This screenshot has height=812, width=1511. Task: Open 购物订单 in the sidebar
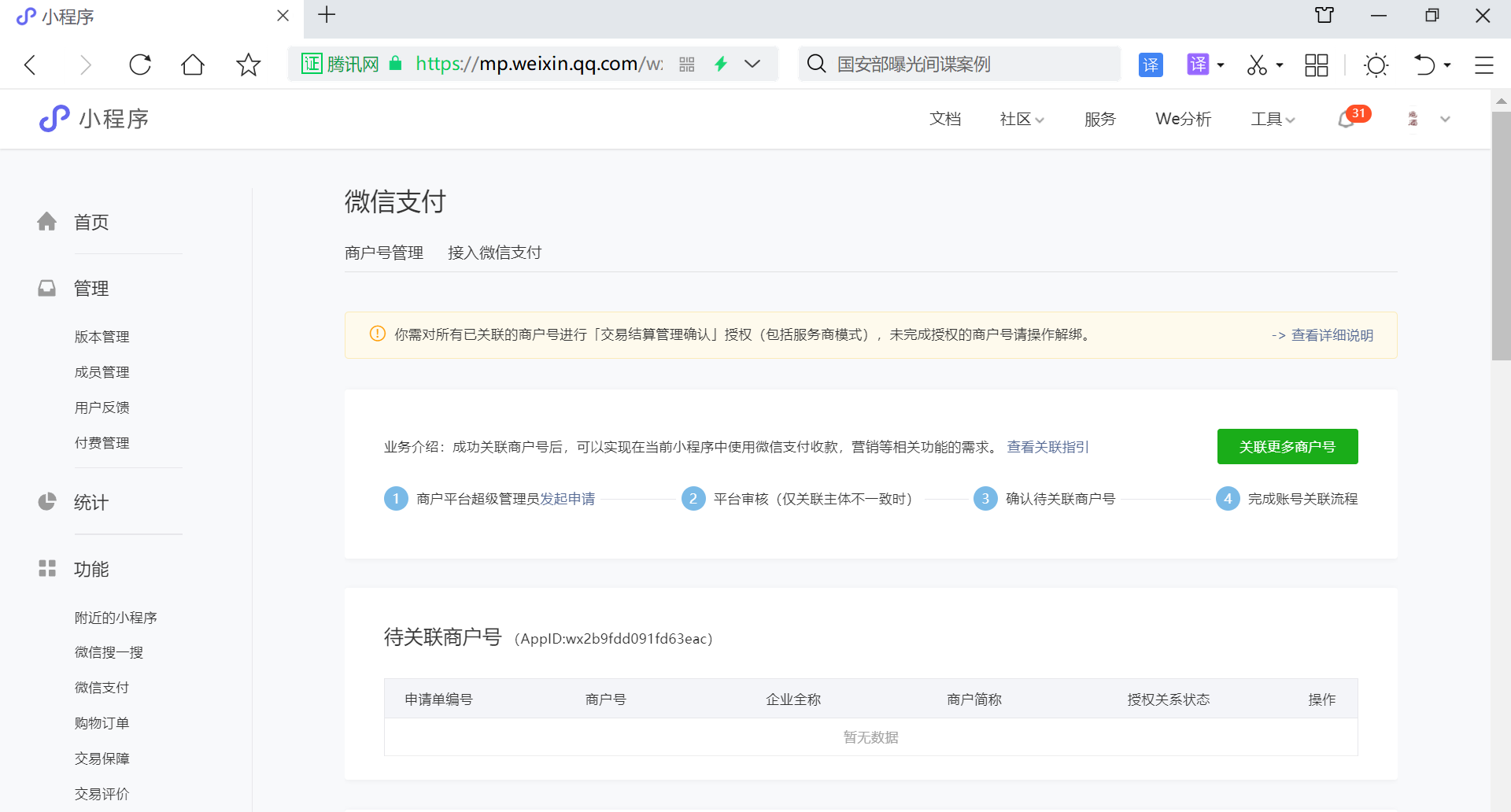coord(102,723)
